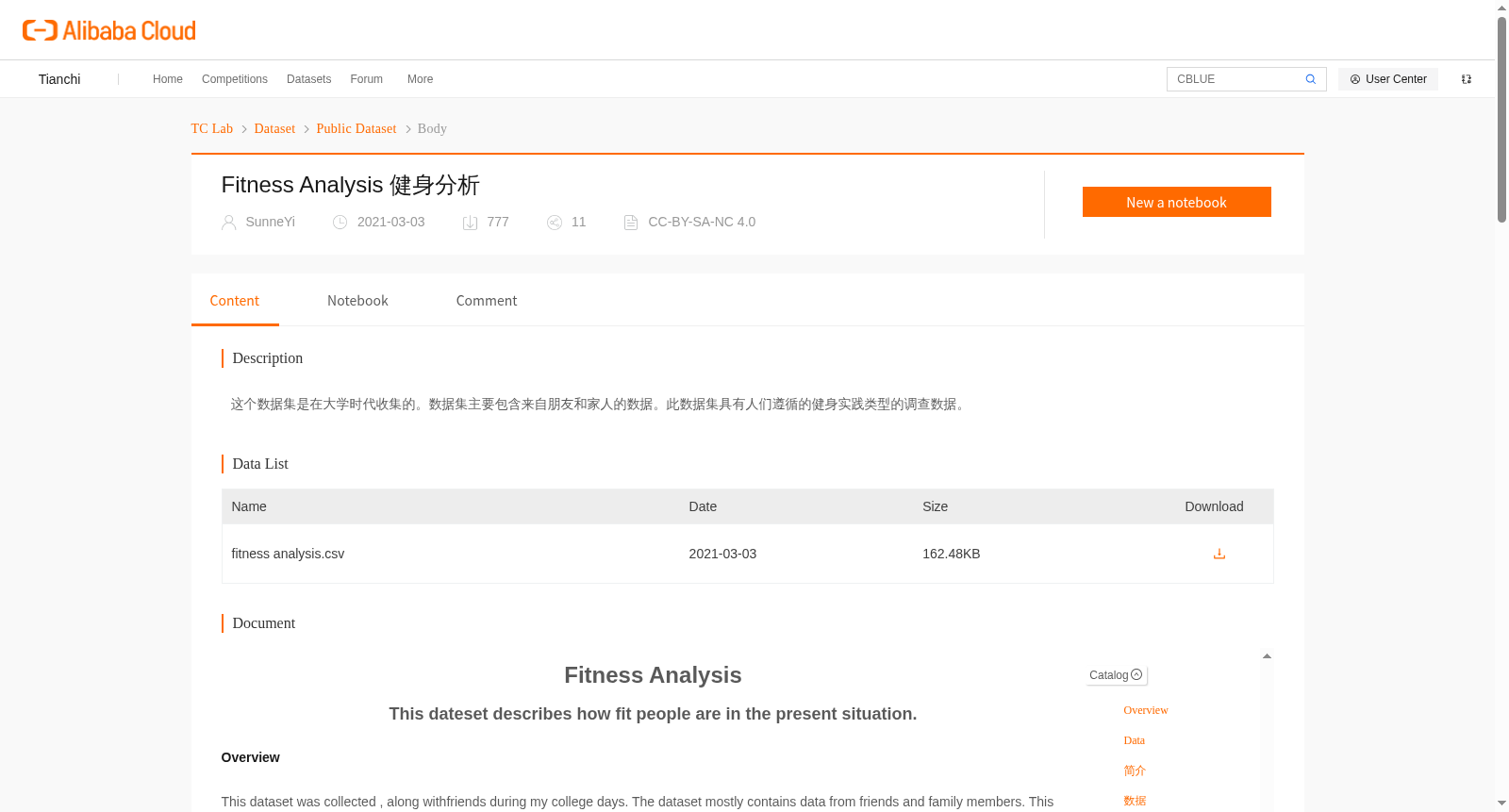Click the page vertical scrollbar thumb
The image size is (1509, 812).
1501,120
